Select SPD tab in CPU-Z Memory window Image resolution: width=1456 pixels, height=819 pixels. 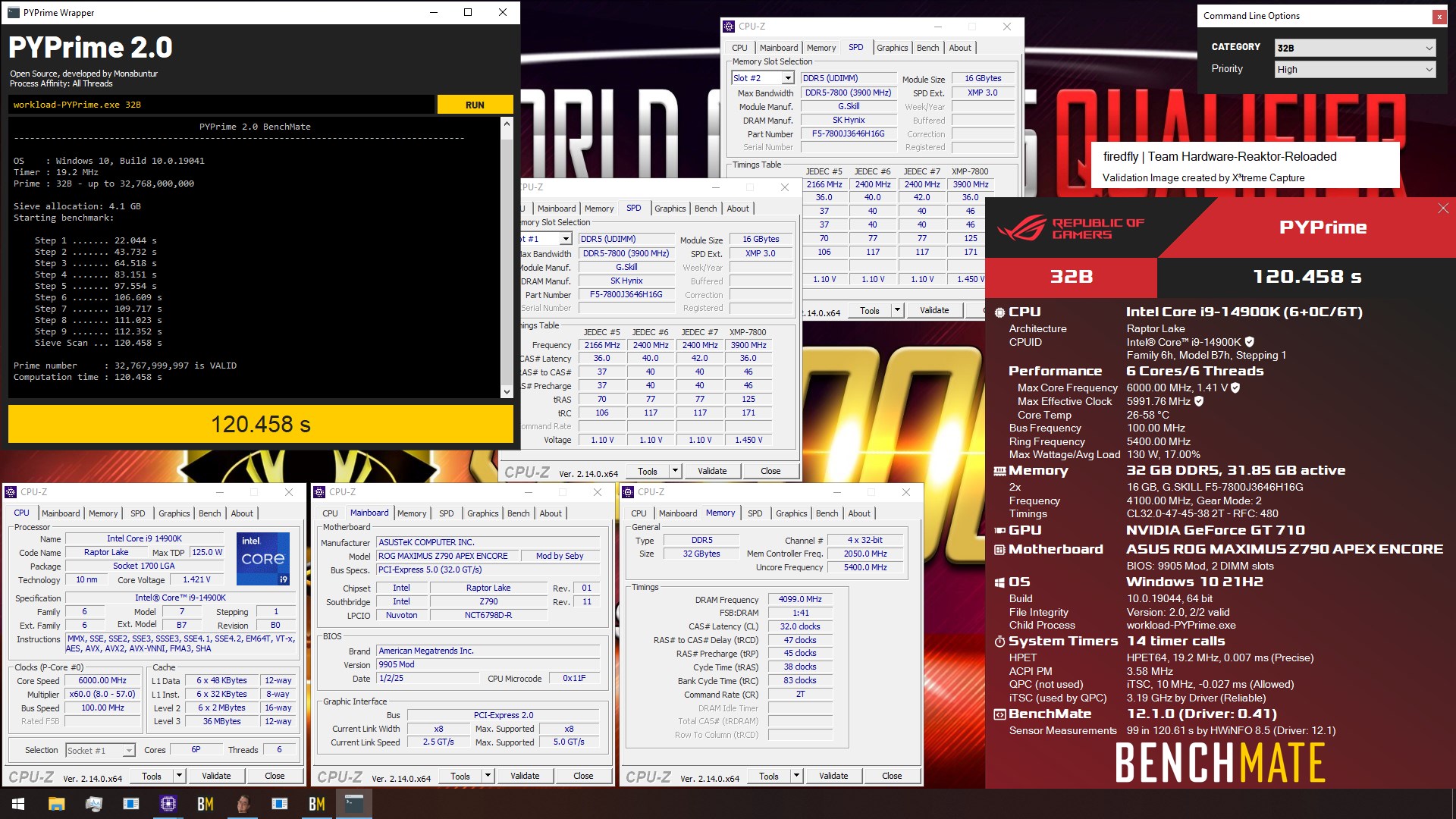tap(755, 513)
